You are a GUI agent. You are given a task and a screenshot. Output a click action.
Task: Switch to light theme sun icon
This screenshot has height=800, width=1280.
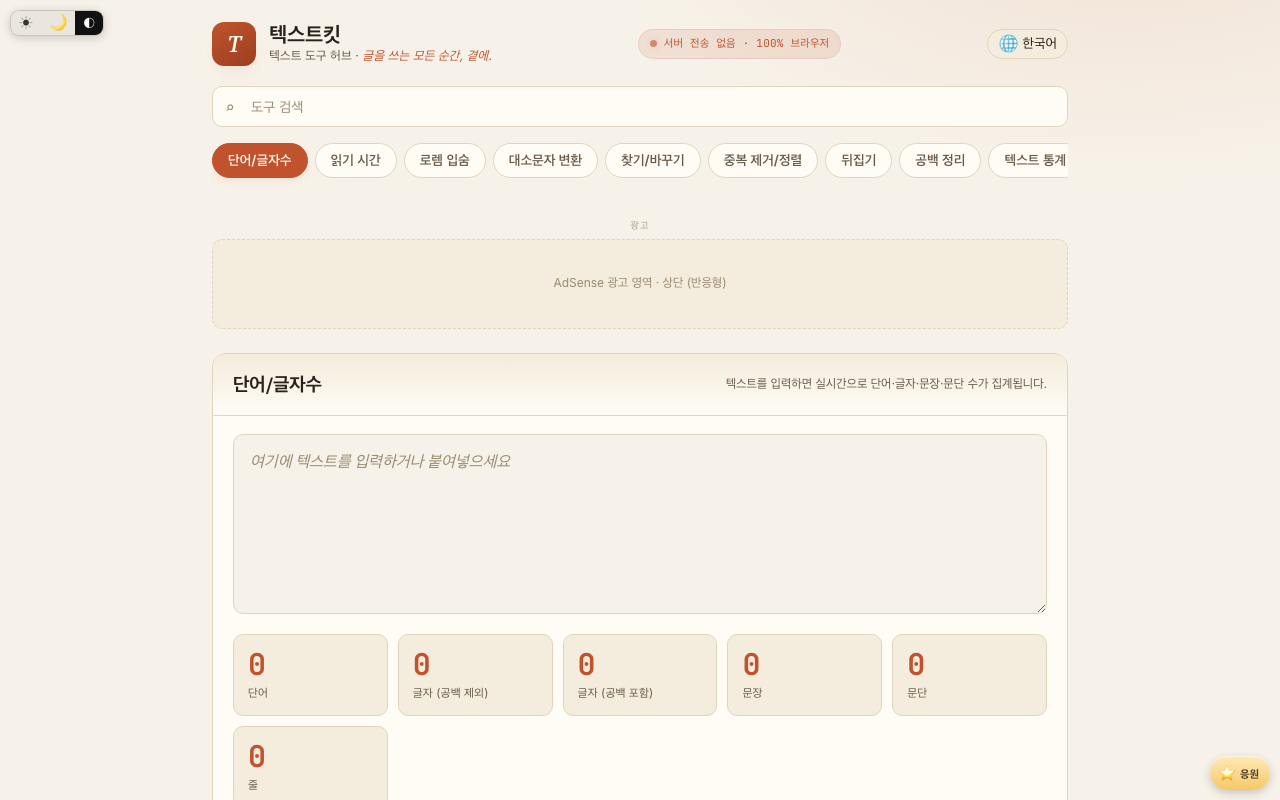(26, 23)
